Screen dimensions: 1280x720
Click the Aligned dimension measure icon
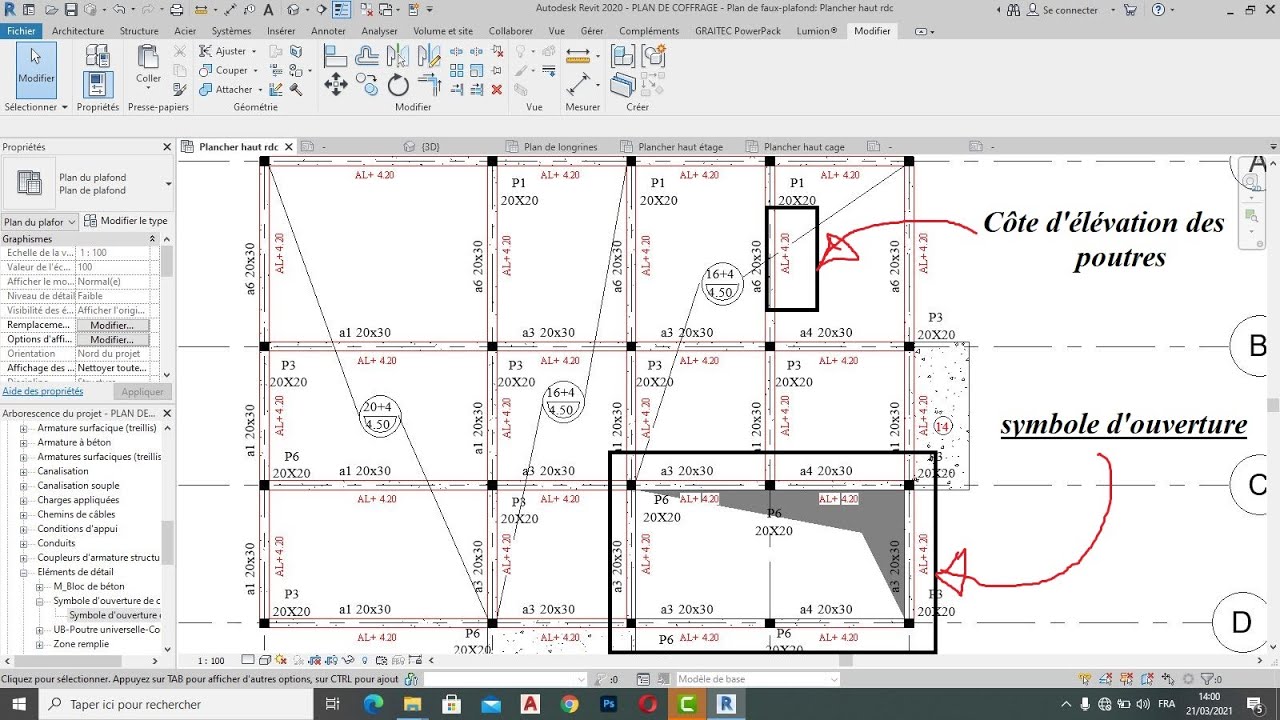[x=578, y=84]
